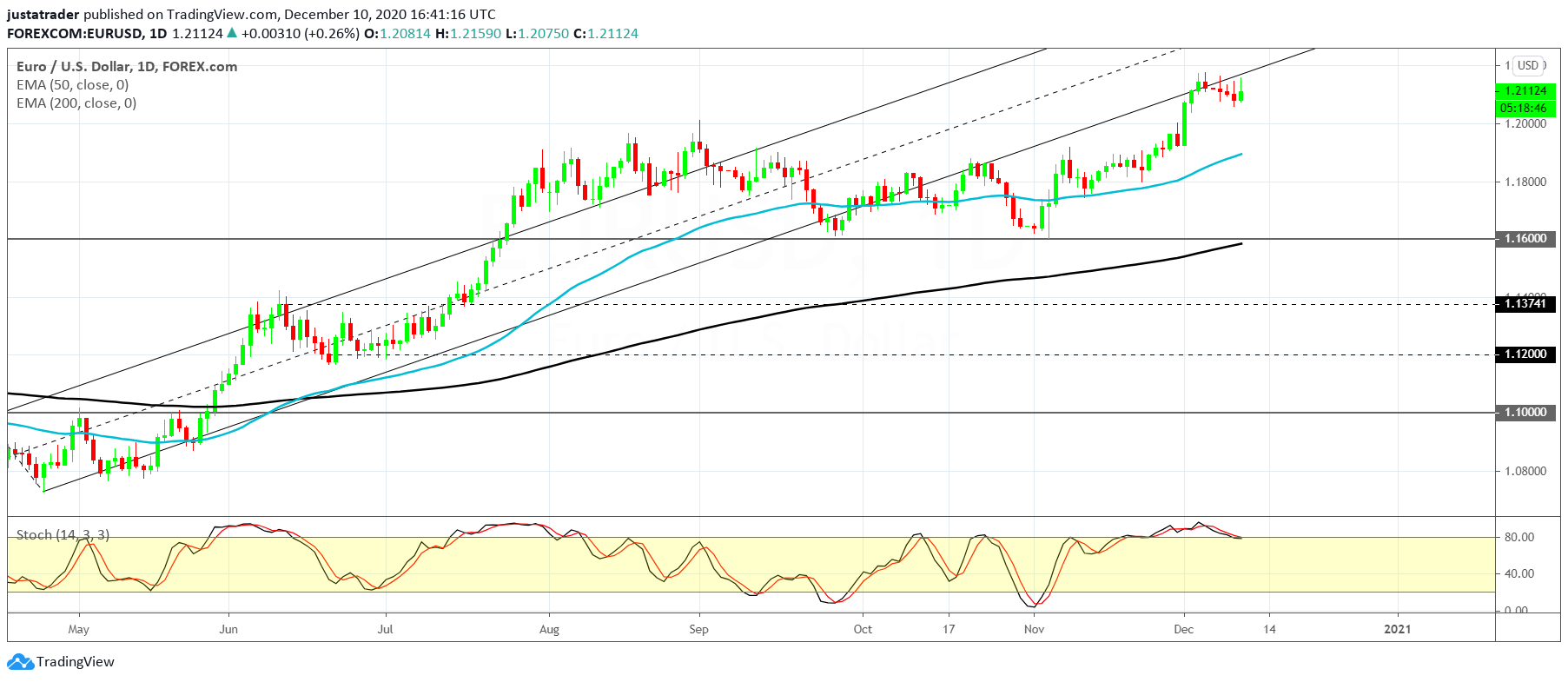Select the 1.10000 horizontal line price label
The width and height of the screenshot is (1568, 682).
tap(1525, 413)
